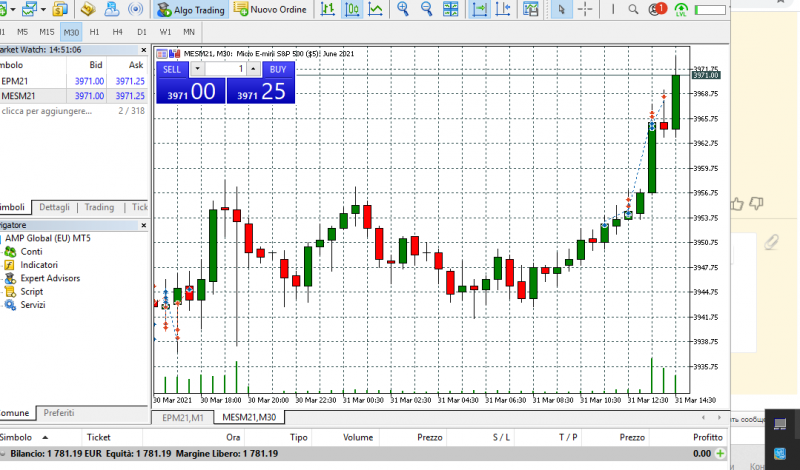This screenshot has height=470, width=800.
Task: Click the green LVL connection icon
Action: coord(681,9)
